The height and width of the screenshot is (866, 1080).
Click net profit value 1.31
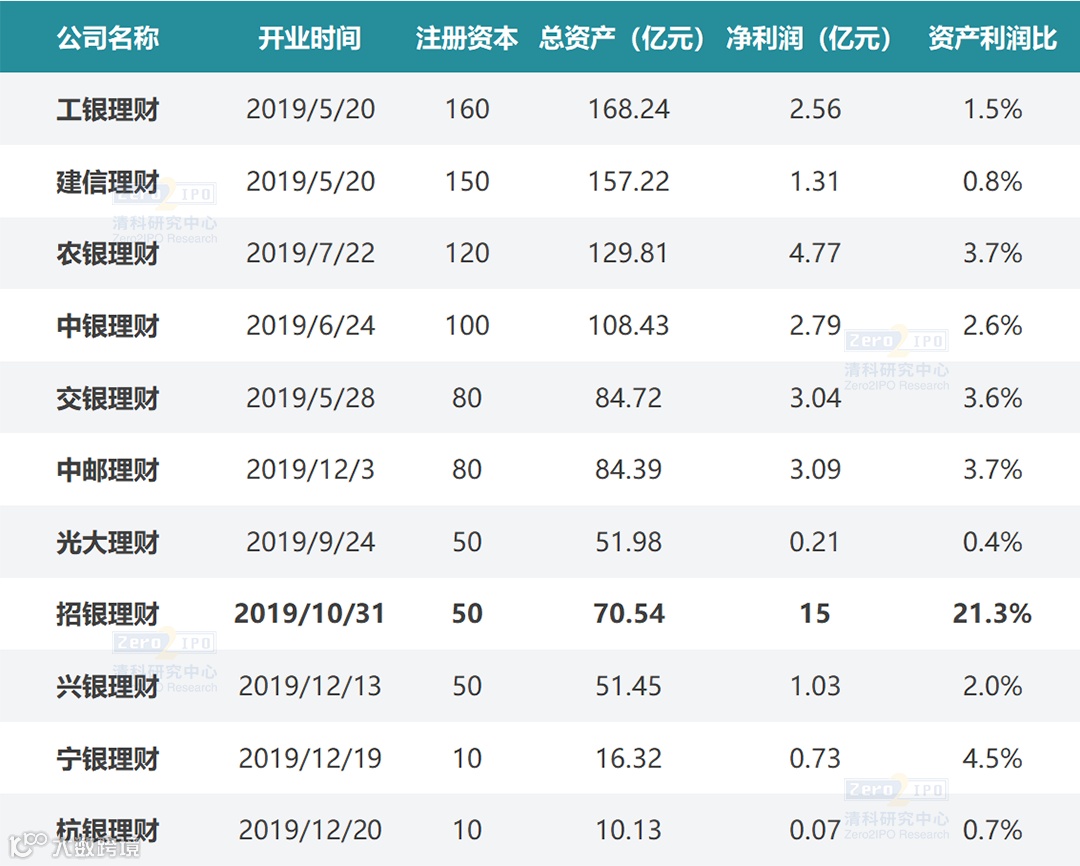pyautogui.click(x=815, y=182)
